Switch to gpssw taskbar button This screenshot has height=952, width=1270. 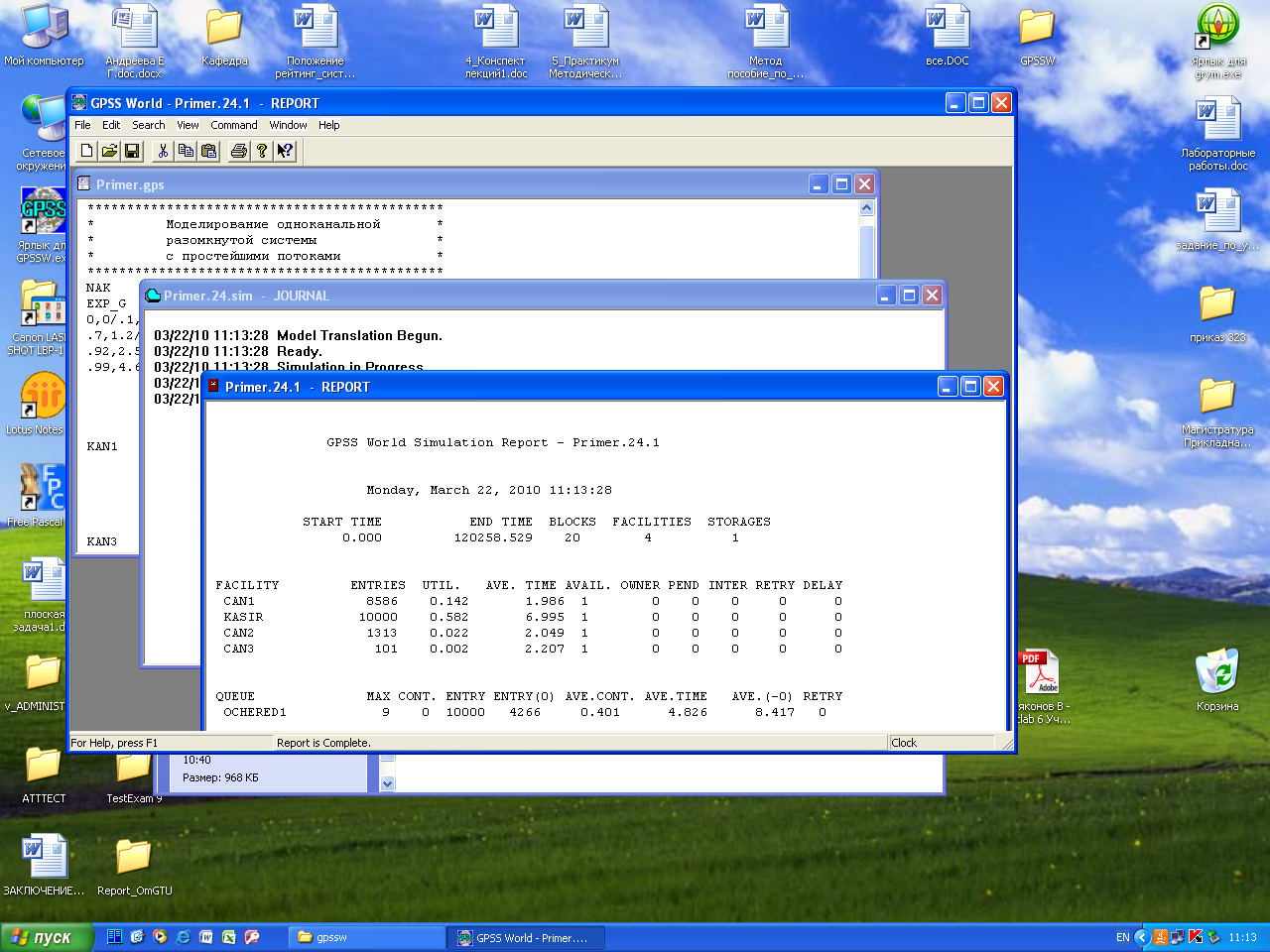tap(367, 937)
